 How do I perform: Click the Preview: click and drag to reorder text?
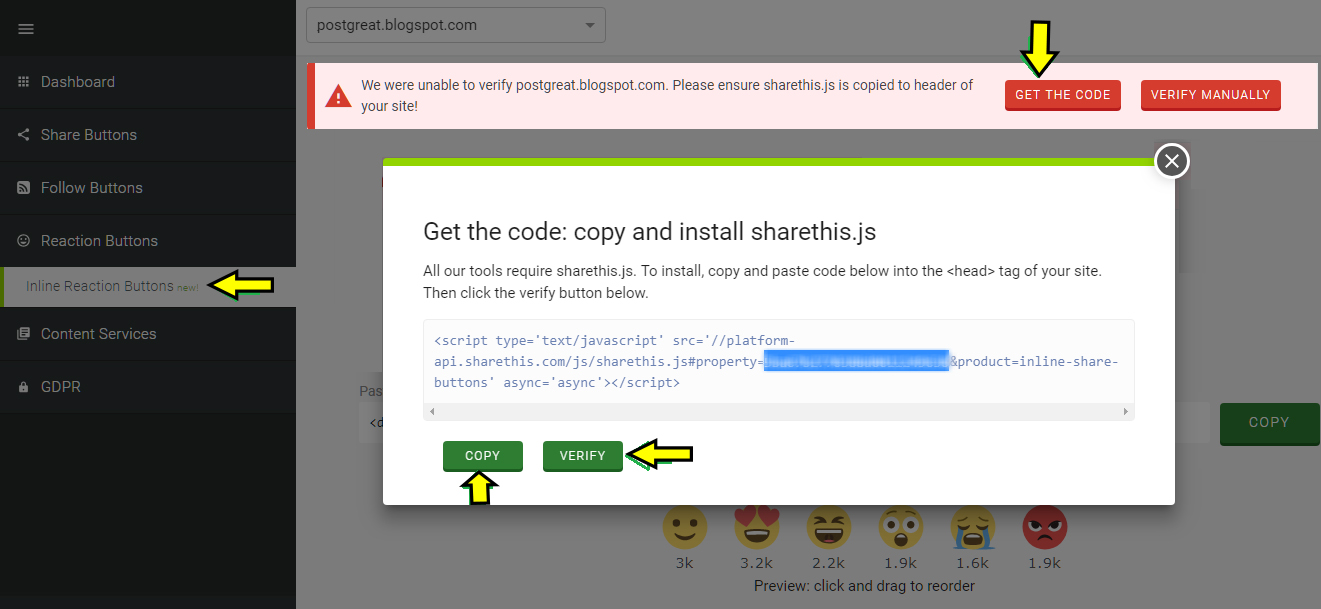coord(864,586)
